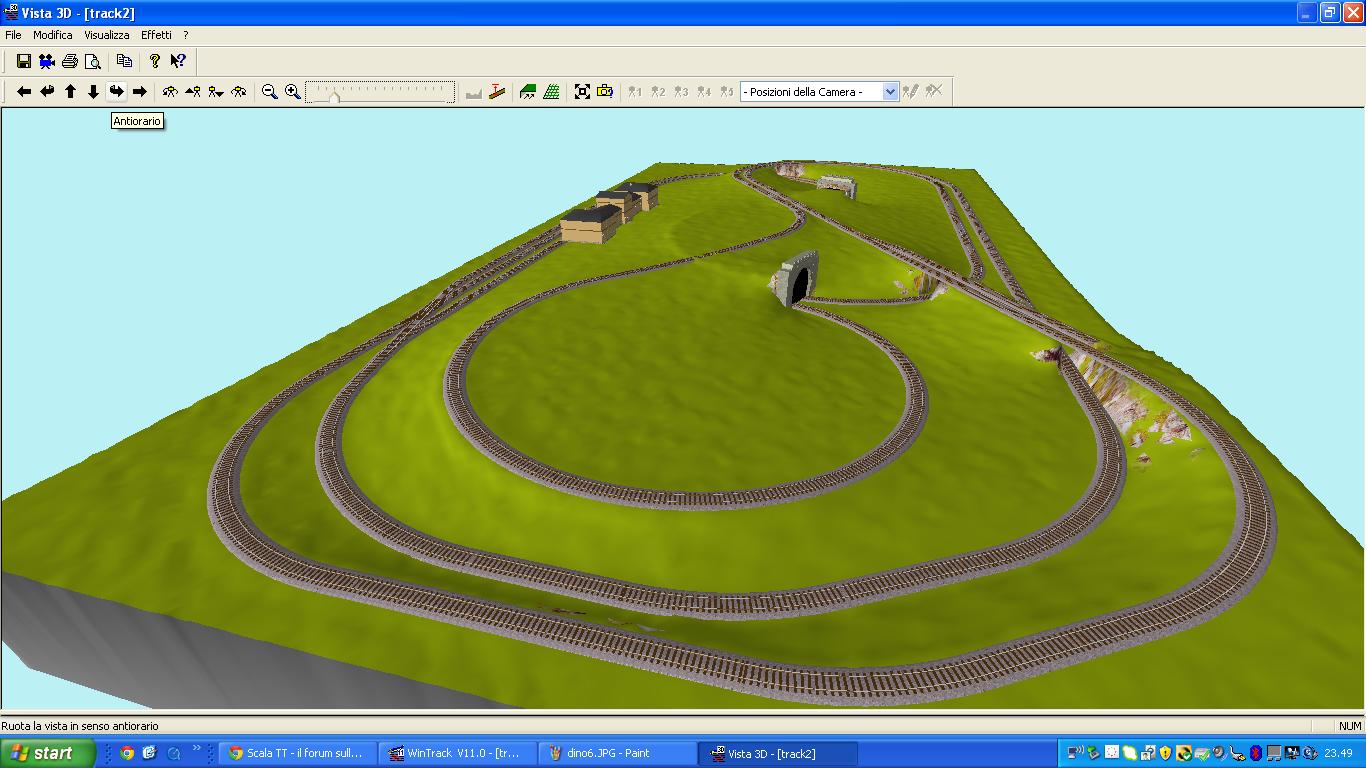Click the red track height gauge icon
Image resolution: width=1366 pixels, height=768 pixels.
[x=497, y=92]
